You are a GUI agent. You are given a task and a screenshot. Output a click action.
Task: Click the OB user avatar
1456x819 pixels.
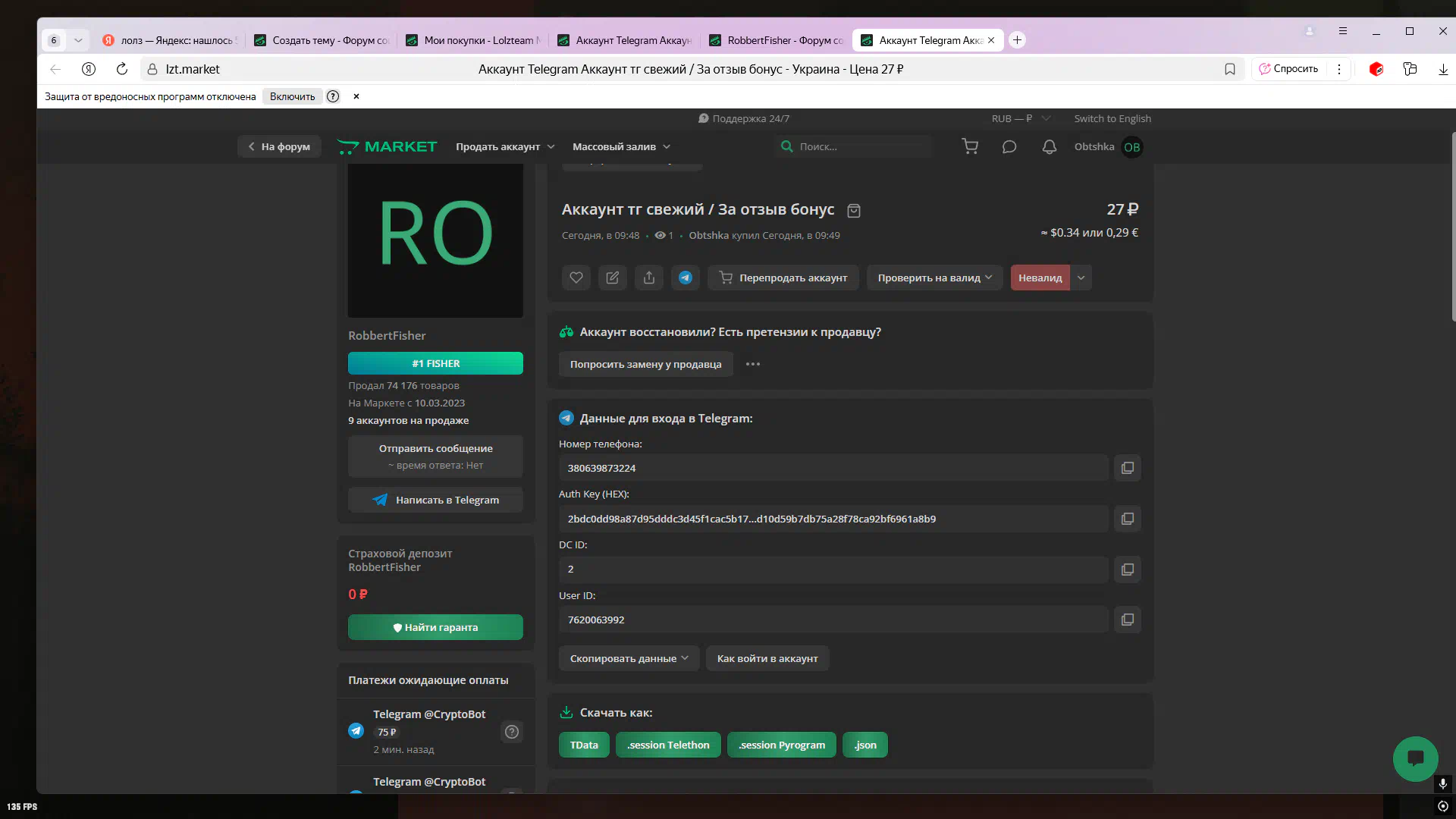pos(1132,147)
